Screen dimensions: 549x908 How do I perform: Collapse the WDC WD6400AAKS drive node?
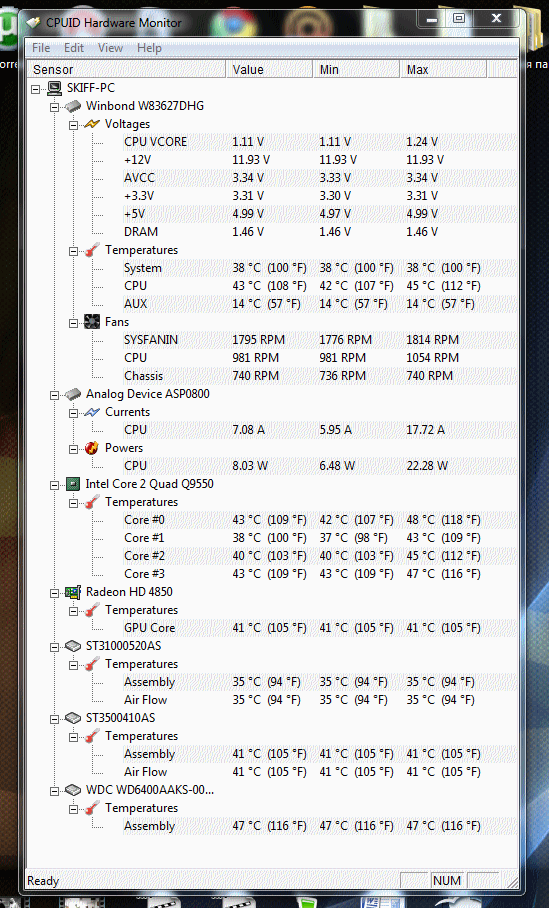tap(54, 791)
